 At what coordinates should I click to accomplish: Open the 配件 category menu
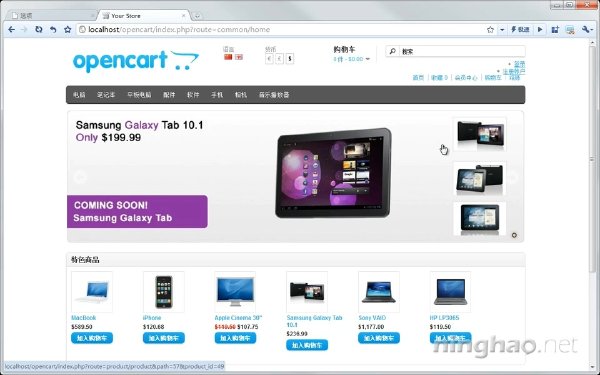[169, 95]
